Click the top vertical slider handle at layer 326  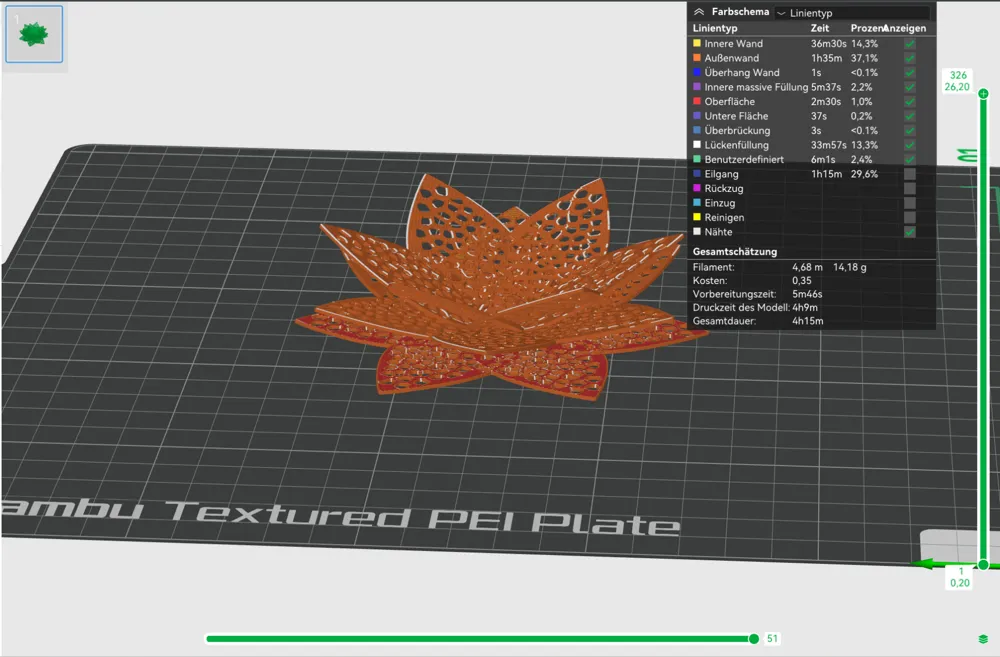click(x=983, y=92)
